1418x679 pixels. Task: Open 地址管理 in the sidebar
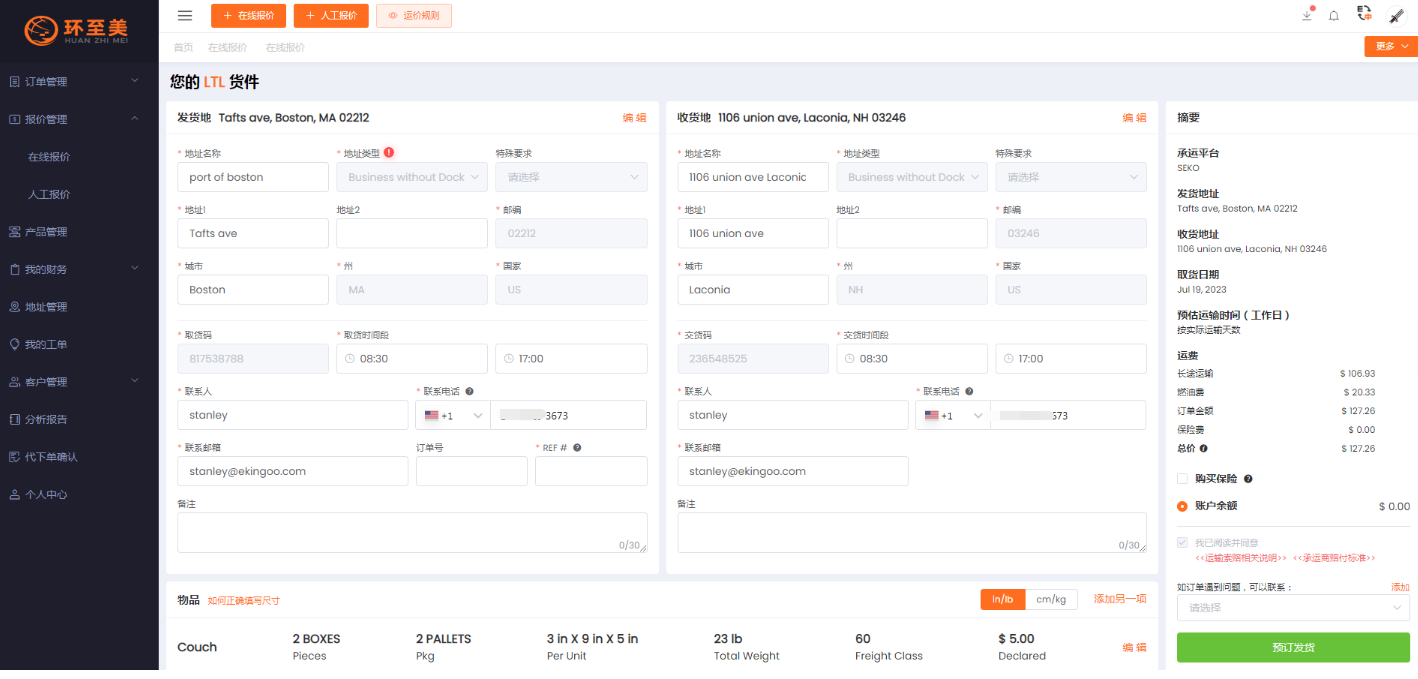(46, 307)
